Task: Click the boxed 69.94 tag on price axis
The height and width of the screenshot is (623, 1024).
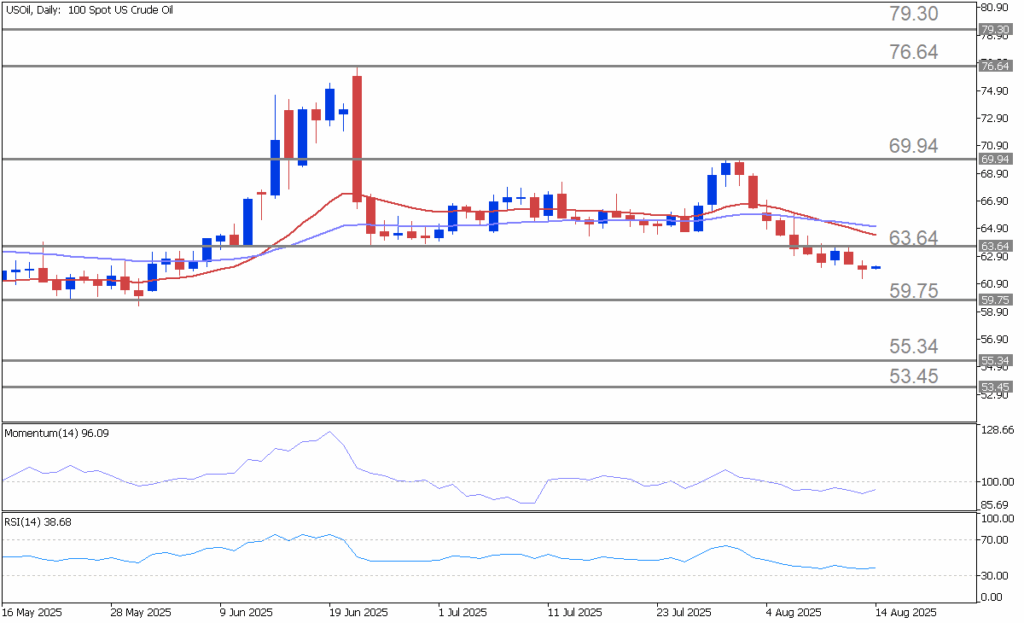Action: (995, 159)
